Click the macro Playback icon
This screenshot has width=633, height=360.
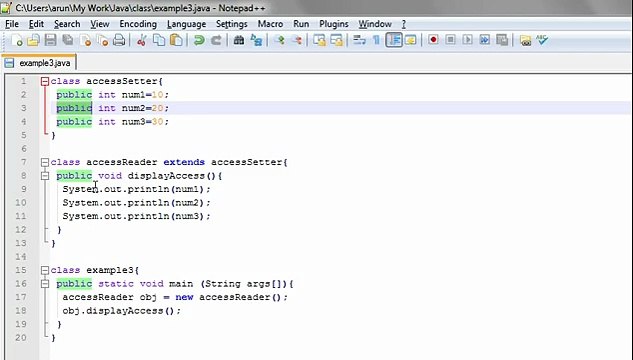467,40
